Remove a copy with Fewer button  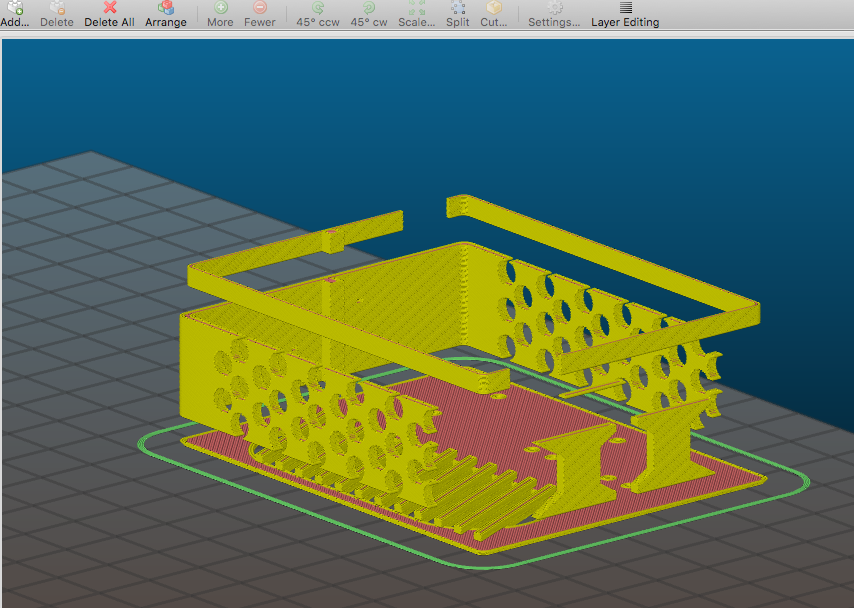click(x=260, y=14)
